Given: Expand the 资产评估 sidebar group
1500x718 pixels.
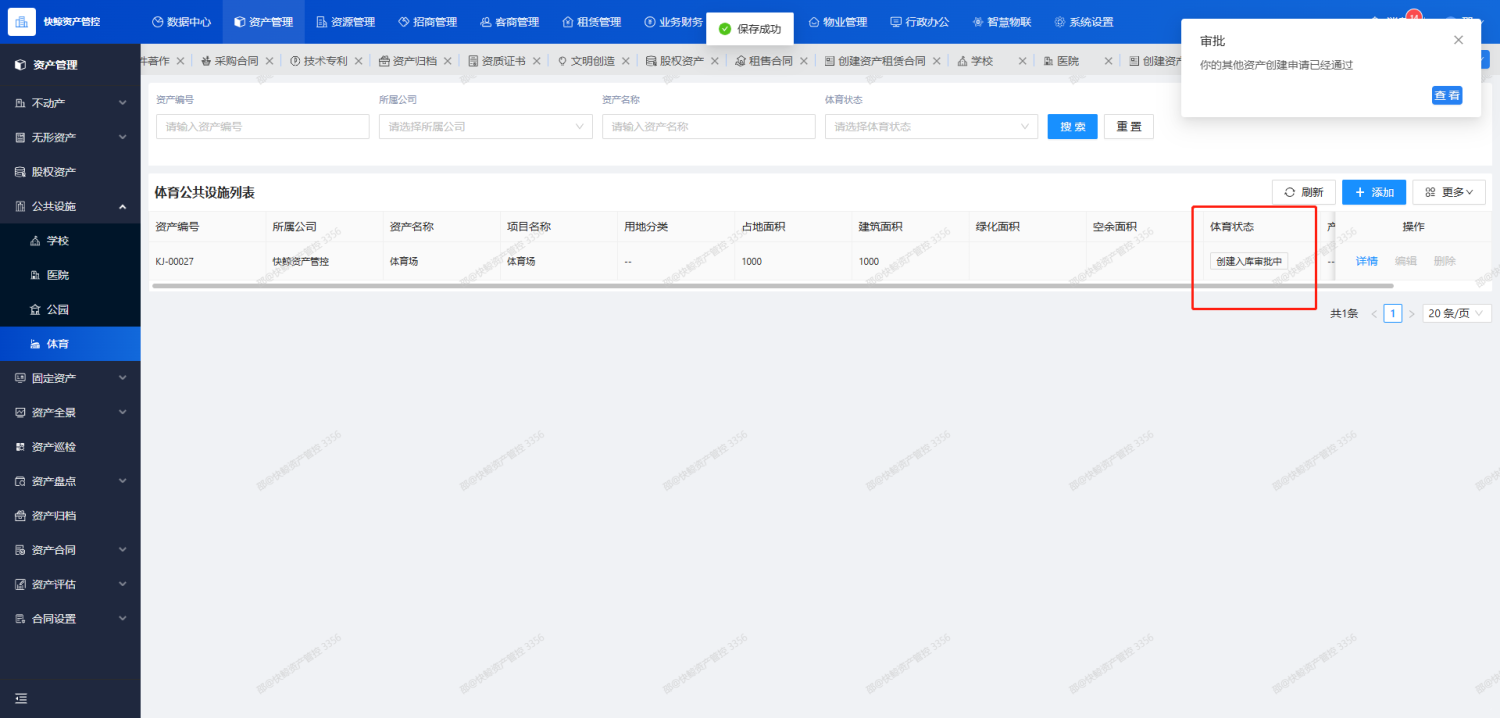Looking at the screenshot, I should pyautogui.click(x=70, y=584).
